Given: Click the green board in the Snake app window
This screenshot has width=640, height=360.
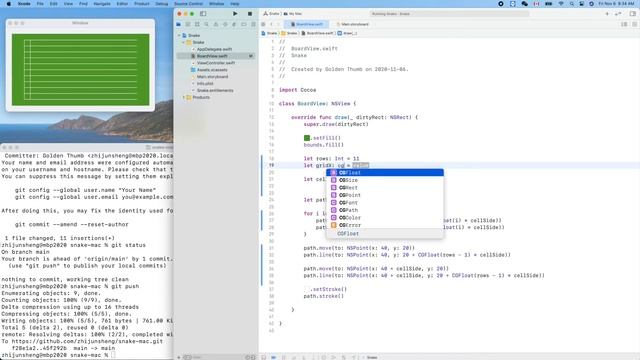Looking at the screenshot, I should click(x=80, y=70).
